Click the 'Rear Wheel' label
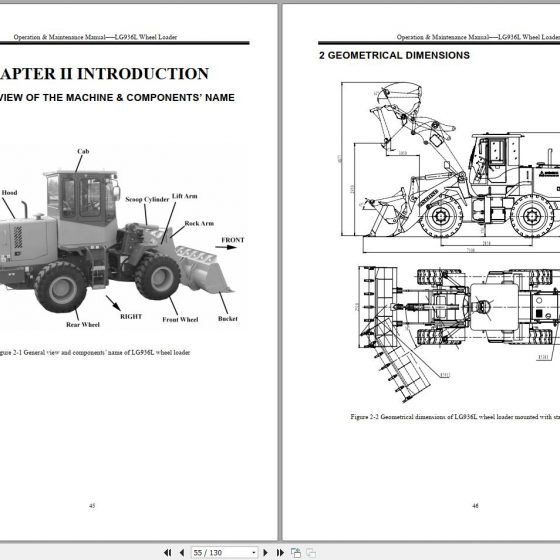Image resolution: width=560 pixels, height=560 pixels. [x=83, y=324]
